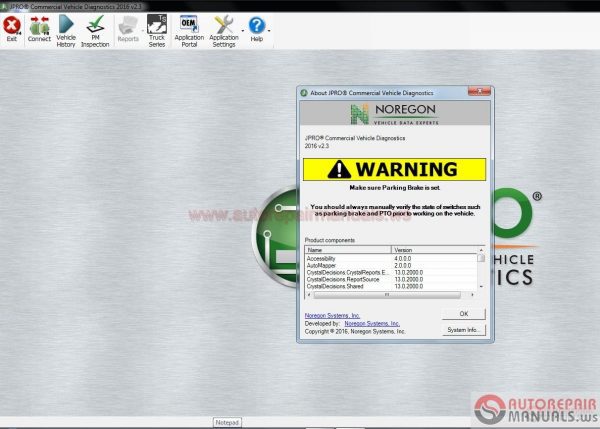The height and width of the screenshot is (429, 600).
Task: Click the left scroll arrow of components list
Action: (x=309, y=295)
